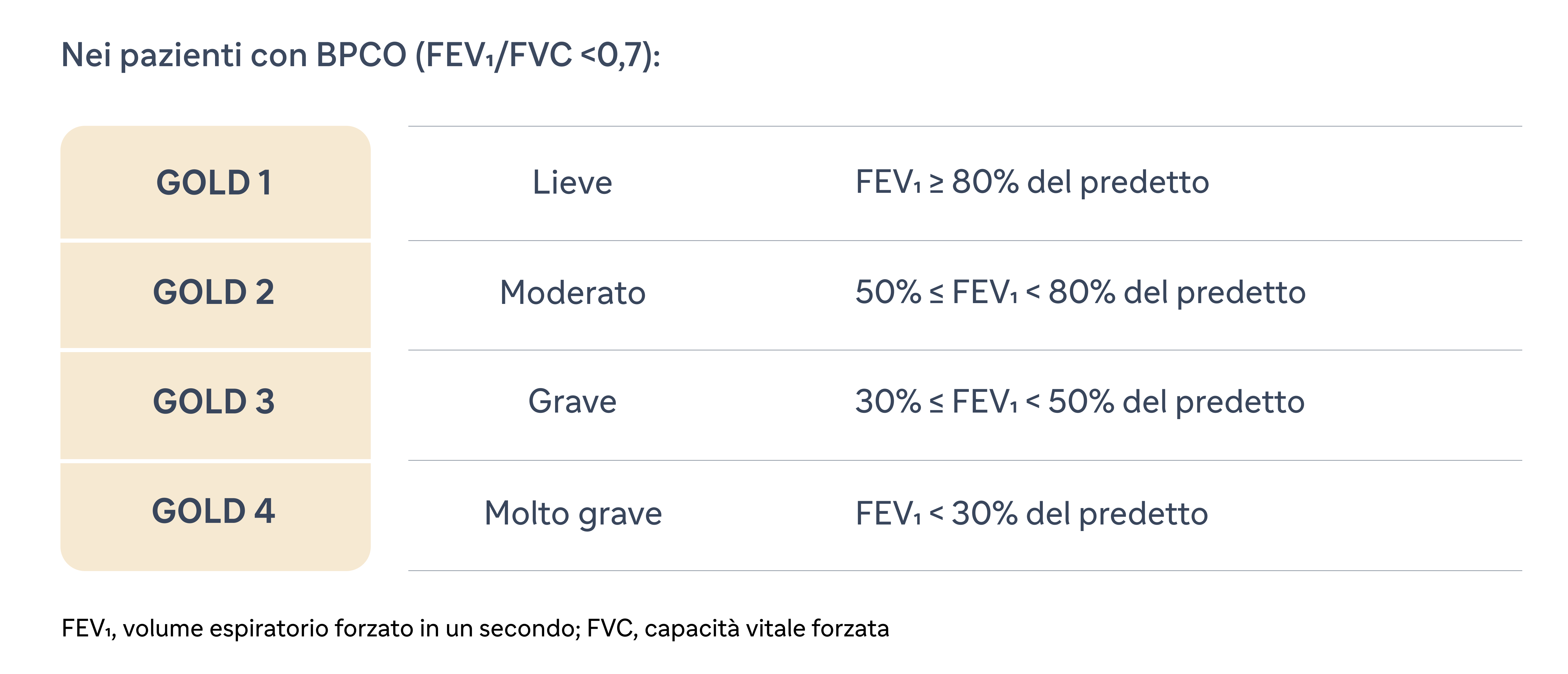Viewport: 1568px width, 674px height.
Task: Click the footnote about volume espiratorio forzato
Action: [321, 628]
